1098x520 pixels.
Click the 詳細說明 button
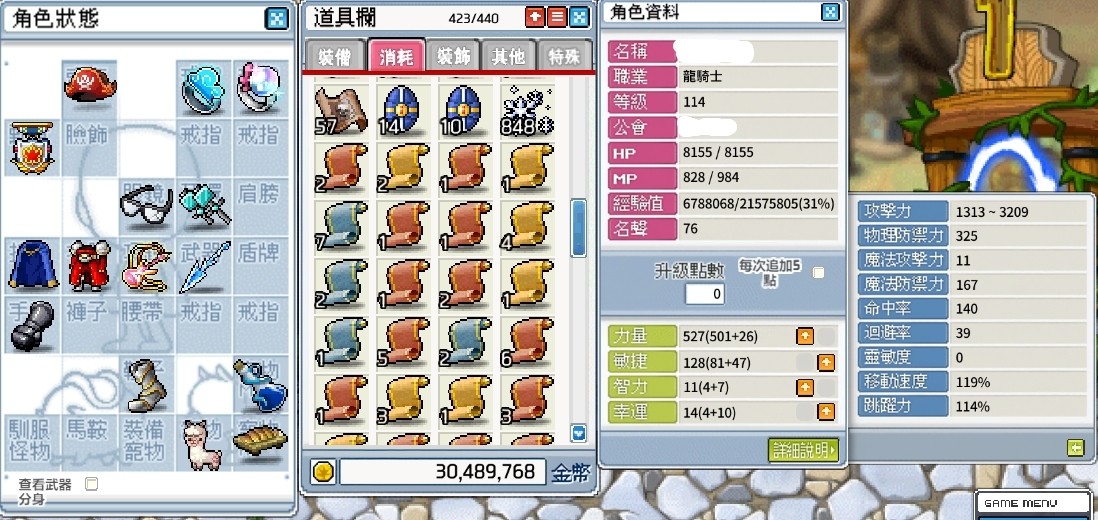click(802, 450)
